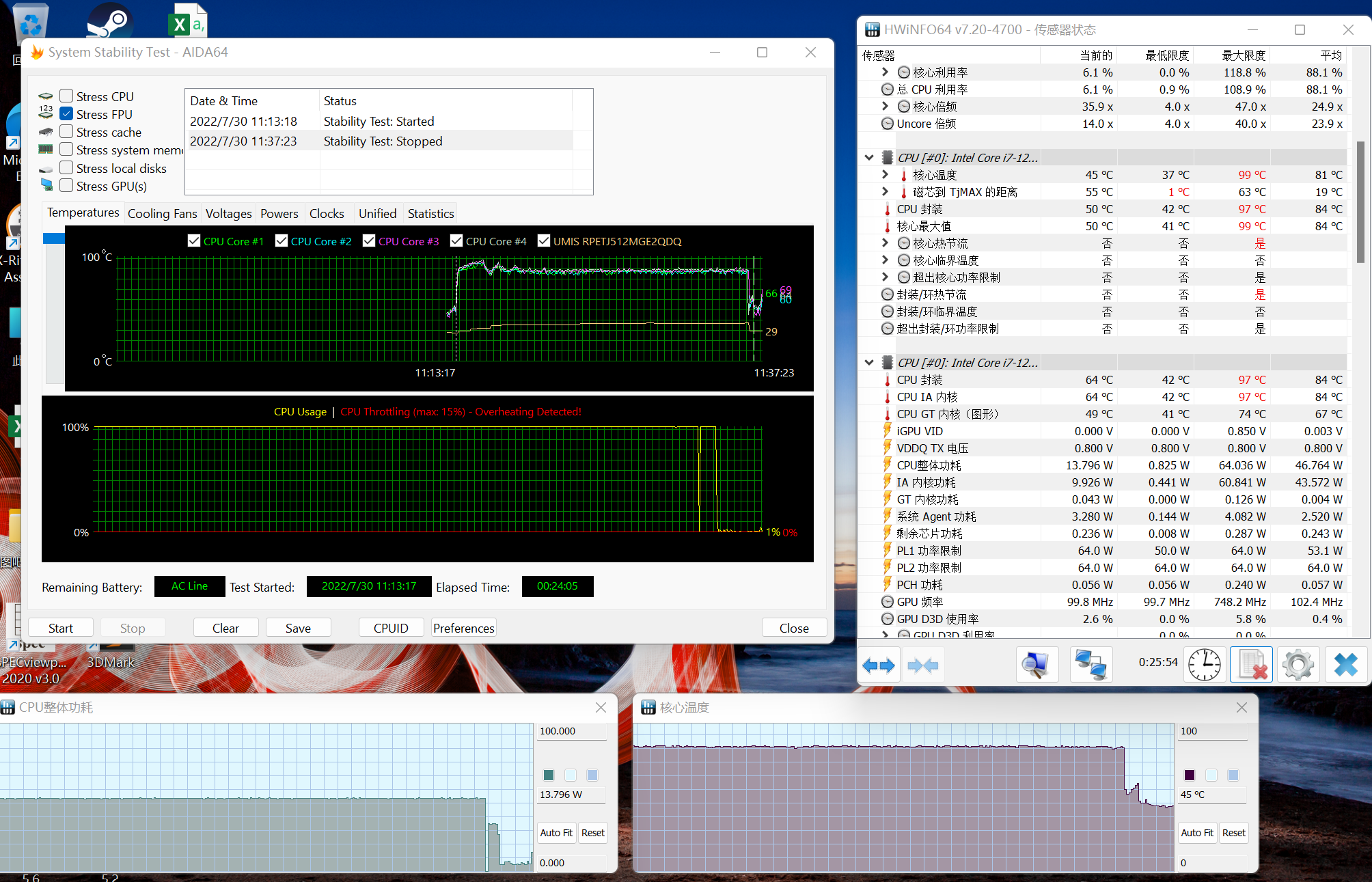Click the clock icon beside Uncore 倍频
Screen dimensions: 1372x882
(x=887, y=124)
